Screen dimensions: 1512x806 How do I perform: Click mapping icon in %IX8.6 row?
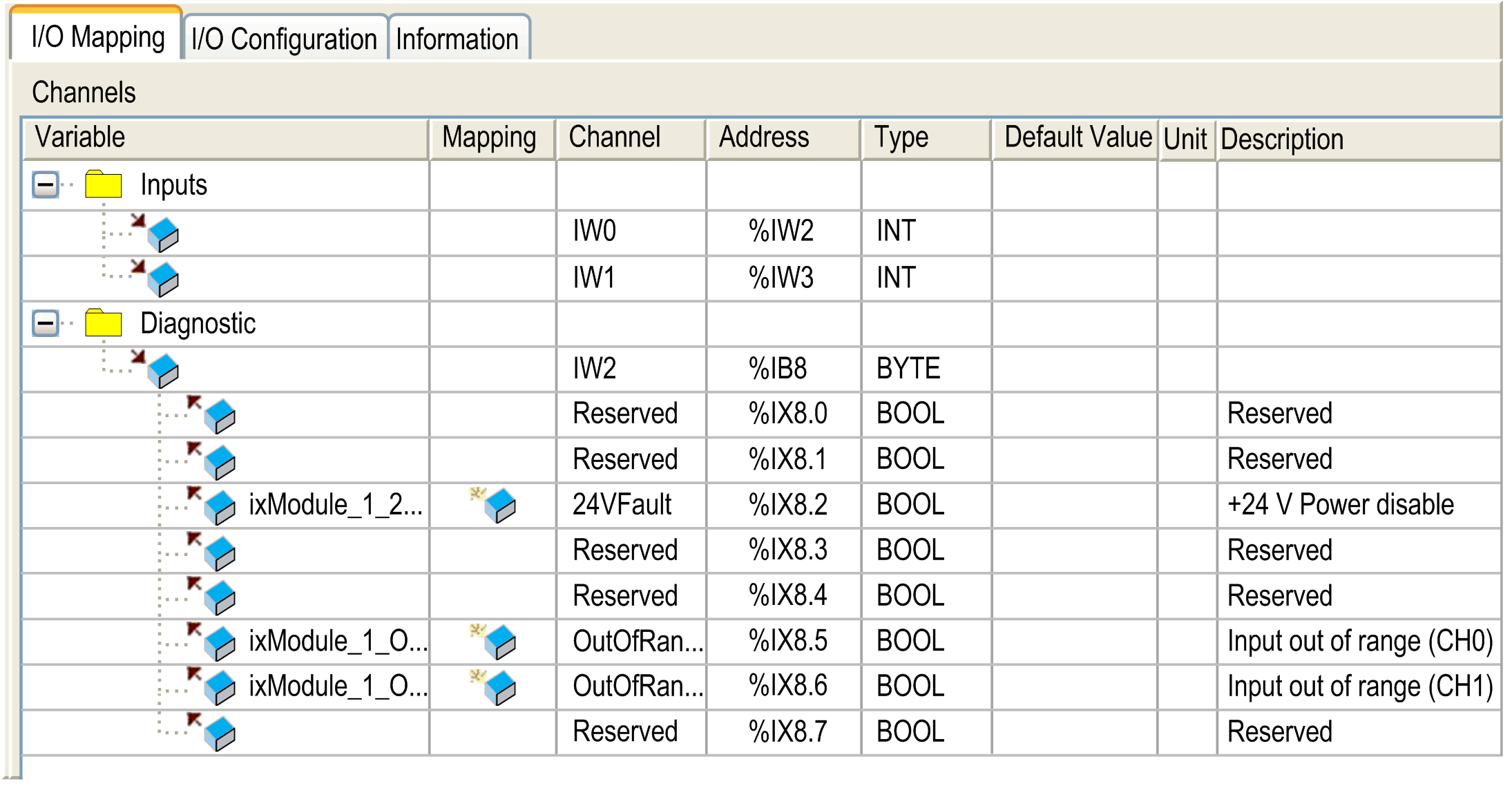[x=499, y=687]
